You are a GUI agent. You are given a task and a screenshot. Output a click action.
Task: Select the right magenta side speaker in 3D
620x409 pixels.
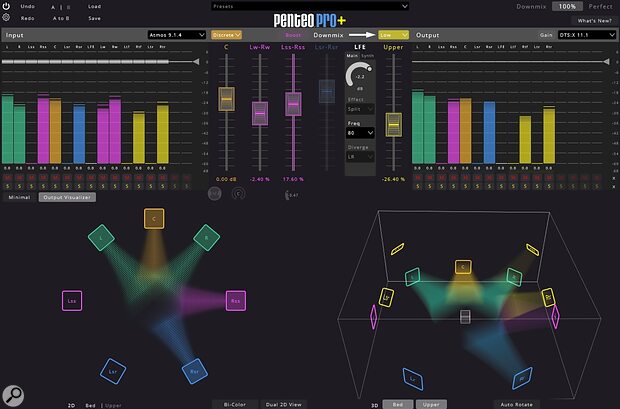tap(556, 317)
